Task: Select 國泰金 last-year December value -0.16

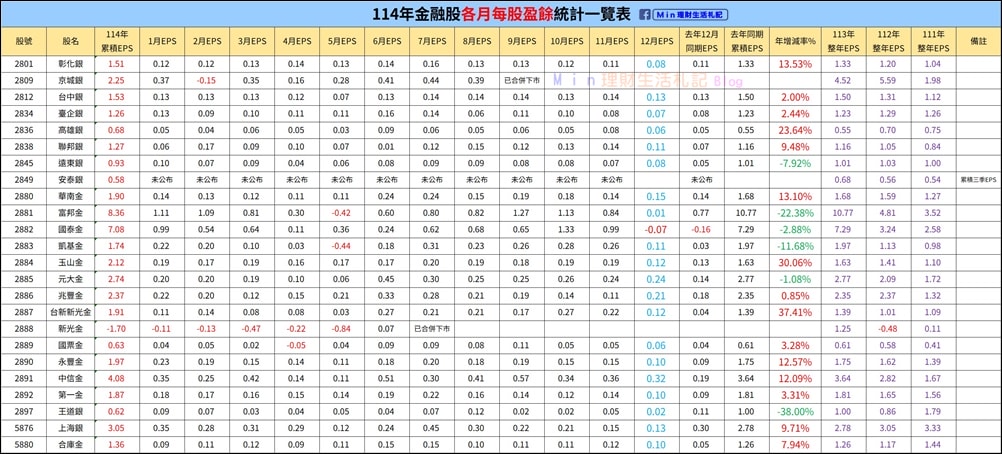Action: click(x=700, y=230)
